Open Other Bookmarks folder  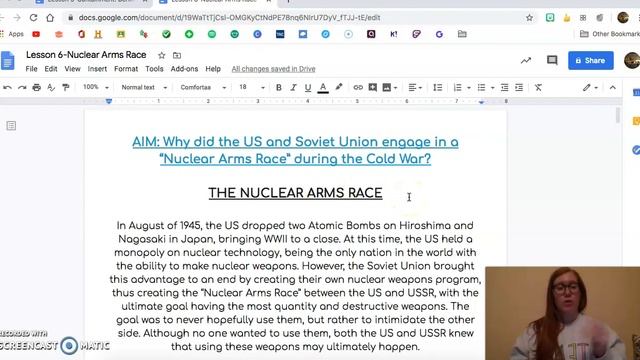click(x=610, y=34)
